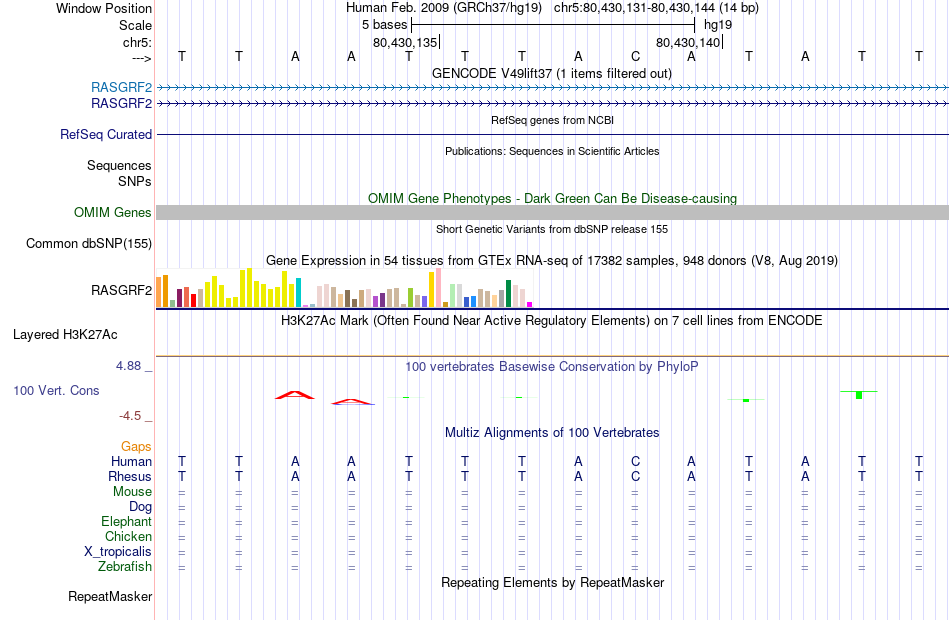This screenshot has height=620, width=950.
Task: Open the OMIM Genes track label
Action: (x=112, y=212)
